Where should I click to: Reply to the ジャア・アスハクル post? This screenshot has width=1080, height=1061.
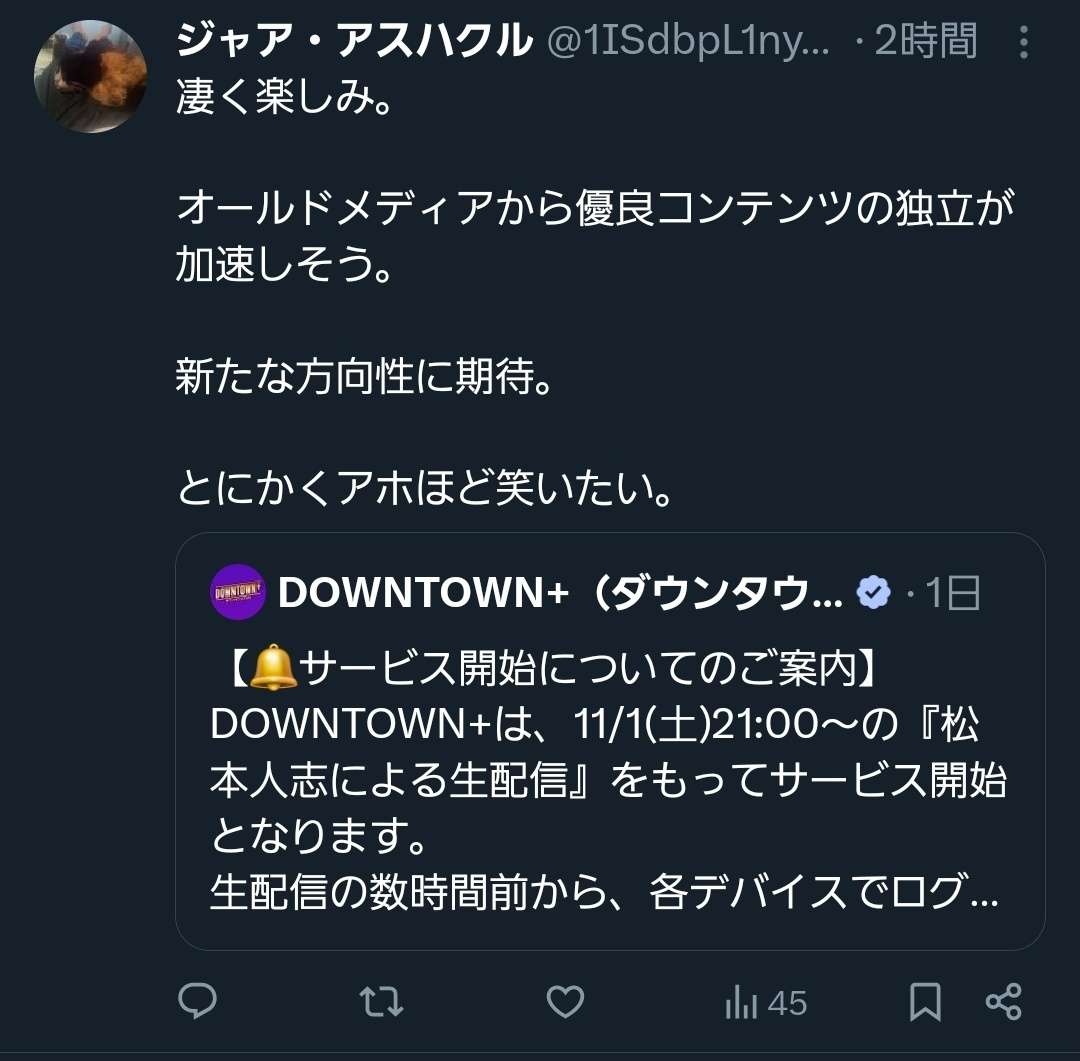pos(197,1002)
